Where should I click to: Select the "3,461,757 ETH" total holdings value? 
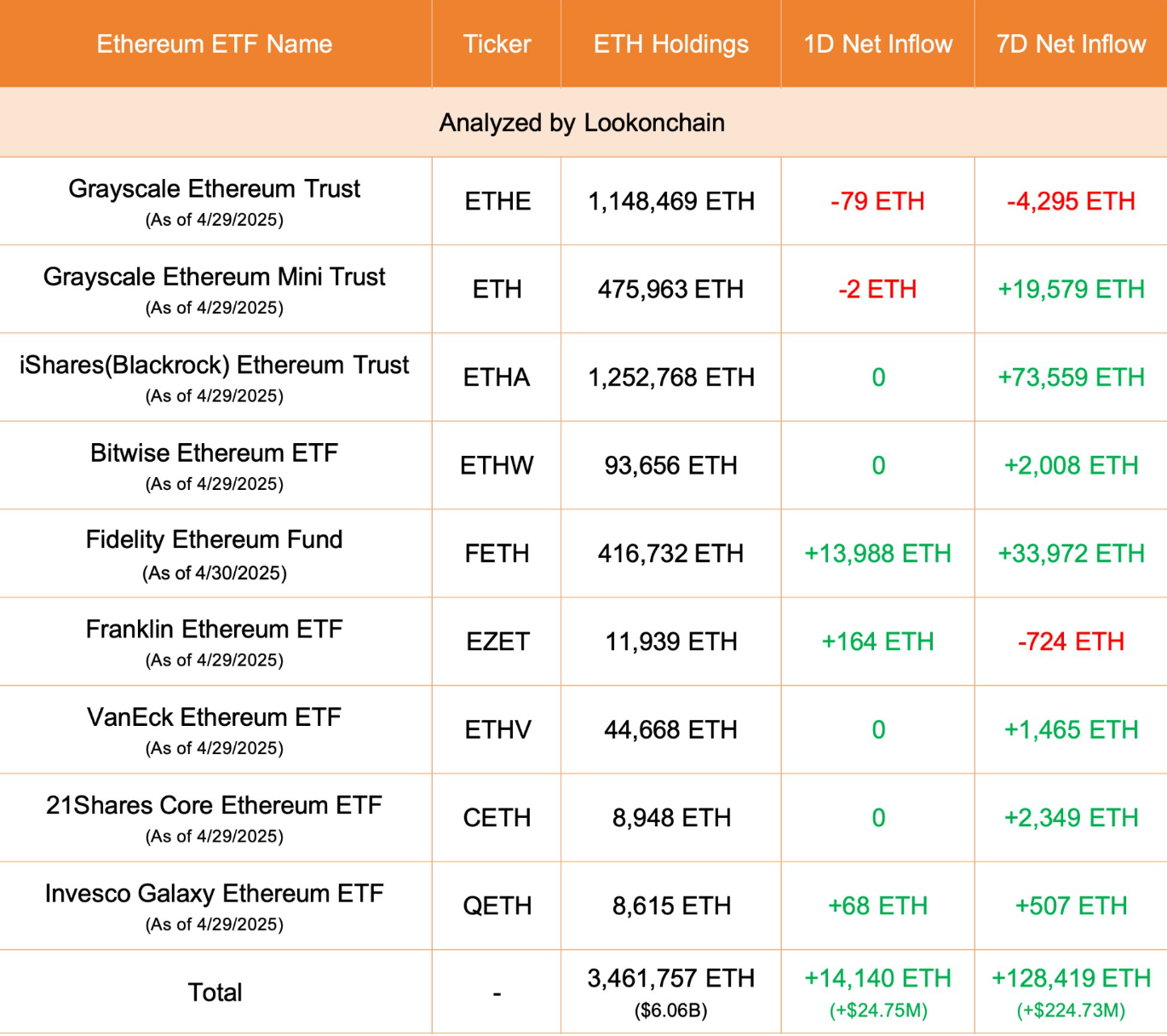(x=671, y=978)
